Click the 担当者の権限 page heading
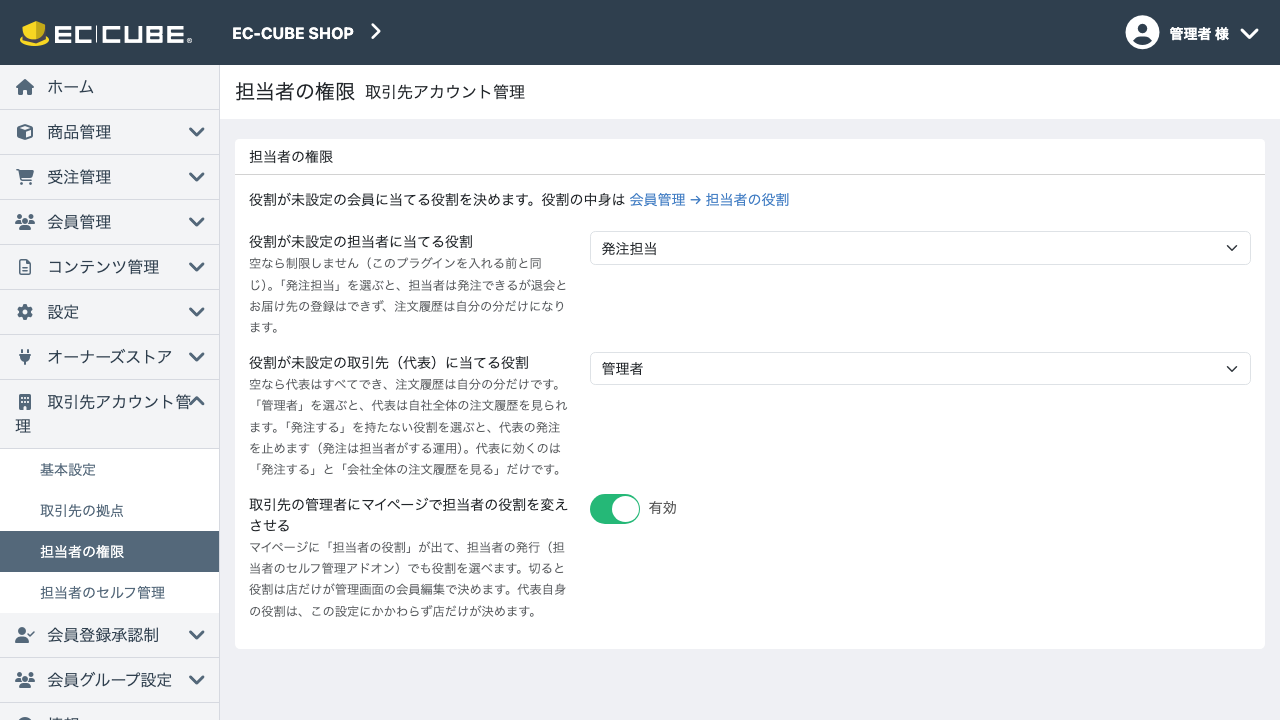Image resolution: width=1280 pixels, height=720 pixels. click(x=295, y=92)
